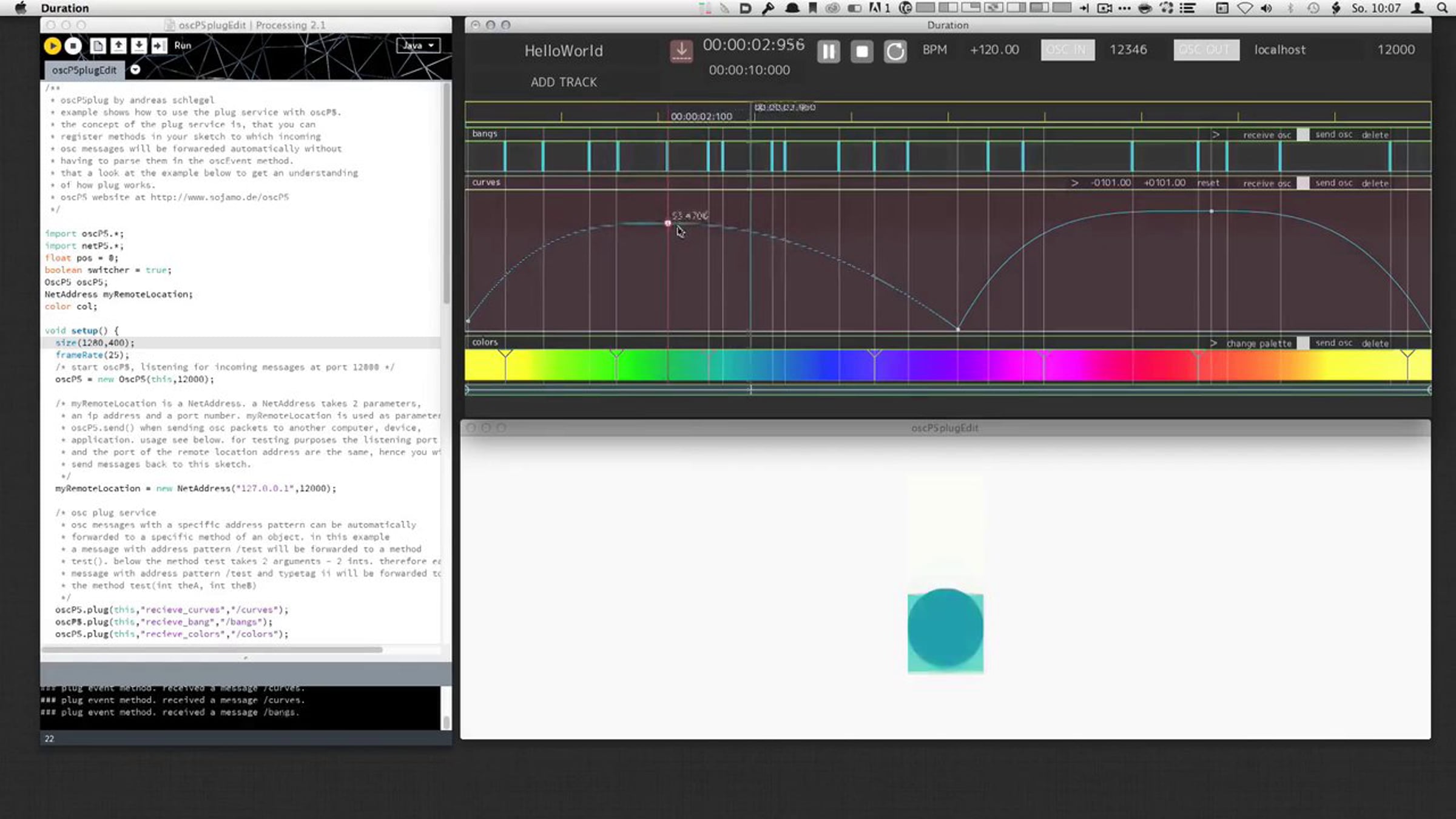Expand curves track using the > arrow
1456x819 pixels.
tap(1074, 183)
